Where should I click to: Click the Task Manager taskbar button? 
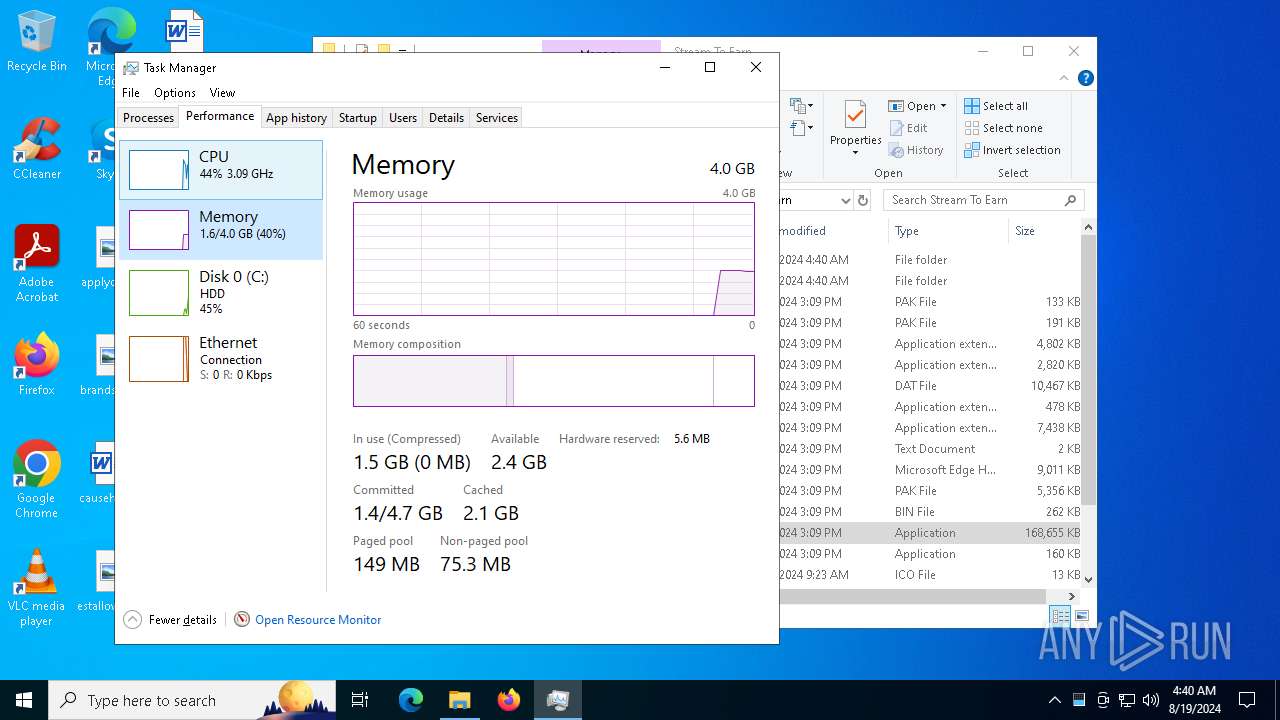[x=557, y=700]
